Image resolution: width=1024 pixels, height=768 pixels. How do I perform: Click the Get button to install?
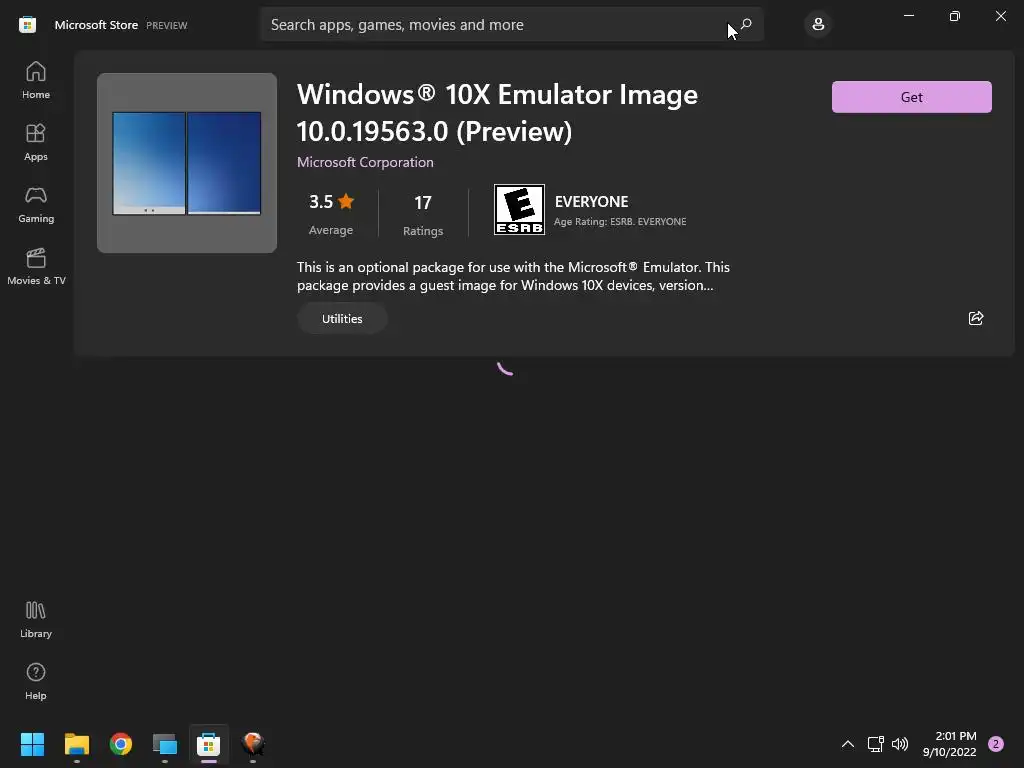coord(912,97)
